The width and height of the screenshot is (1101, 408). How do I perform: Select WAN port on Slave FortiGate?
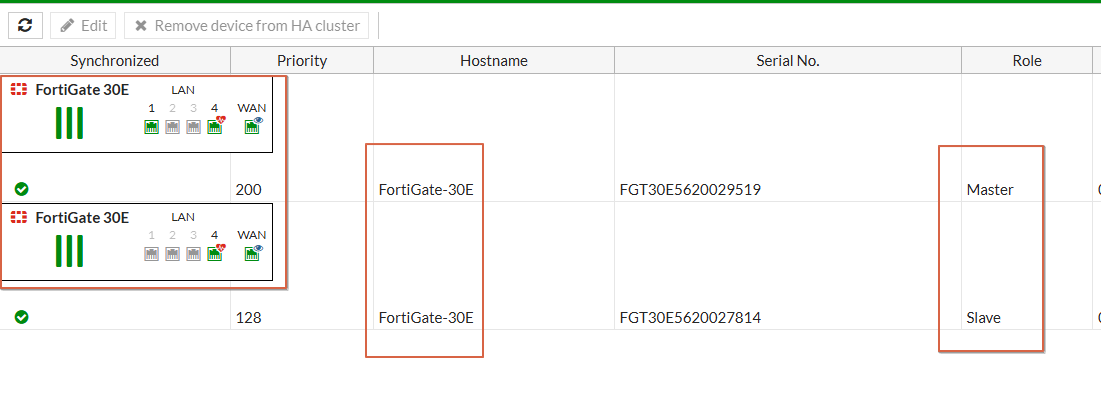[x=252, y=253]
